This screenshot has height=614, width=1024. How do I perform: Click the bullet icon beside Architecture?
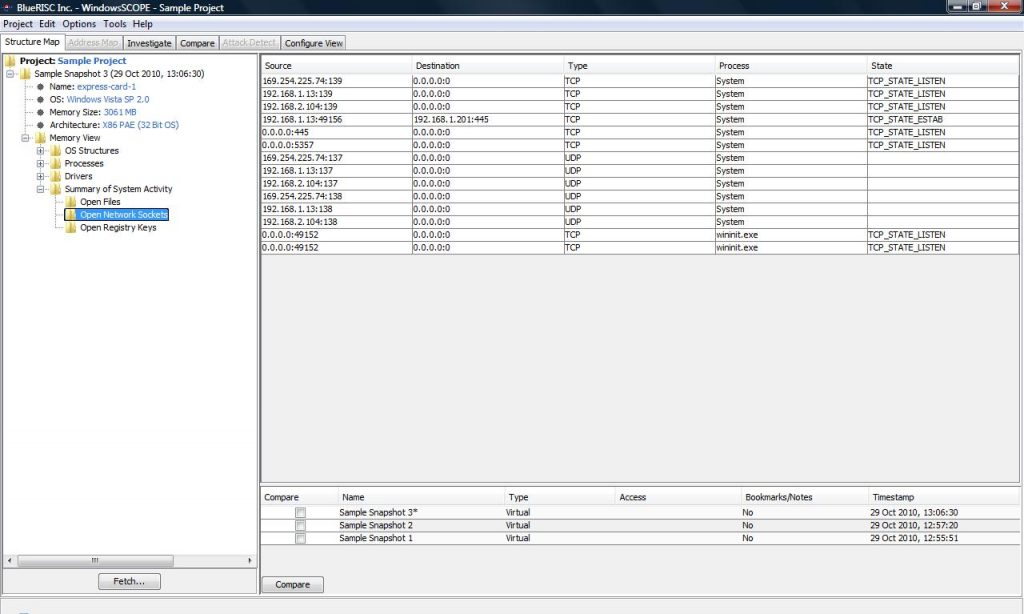tap(40, 125)
